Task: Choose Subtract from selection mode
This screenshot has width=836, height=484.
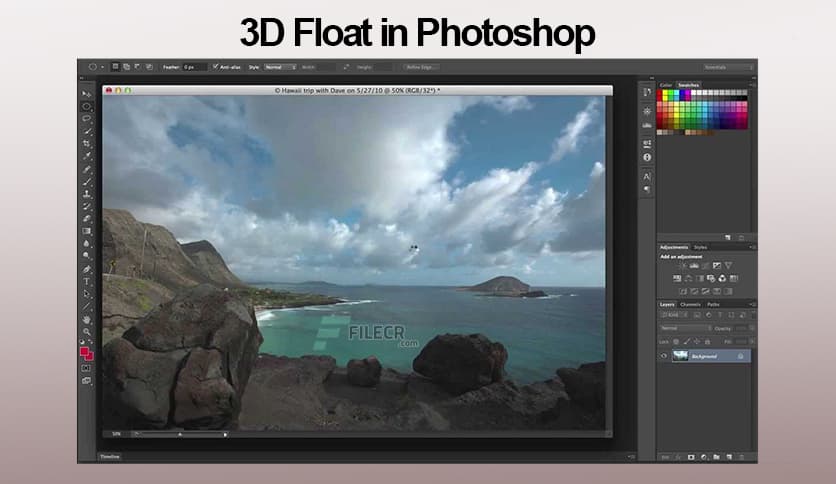Action: coord(138,67)
